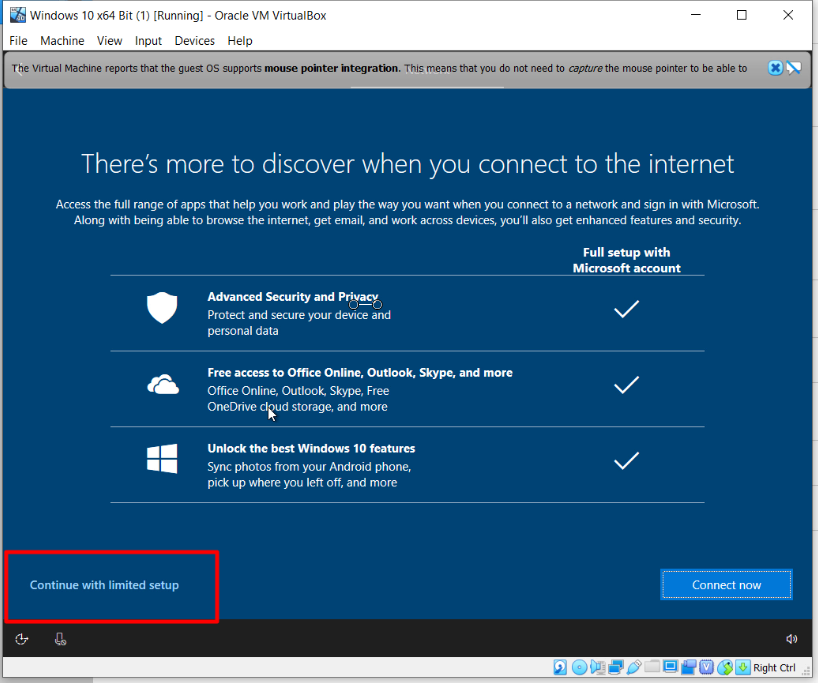
Task: Open the VirtualBox Help menu
Action: point(240,41)
